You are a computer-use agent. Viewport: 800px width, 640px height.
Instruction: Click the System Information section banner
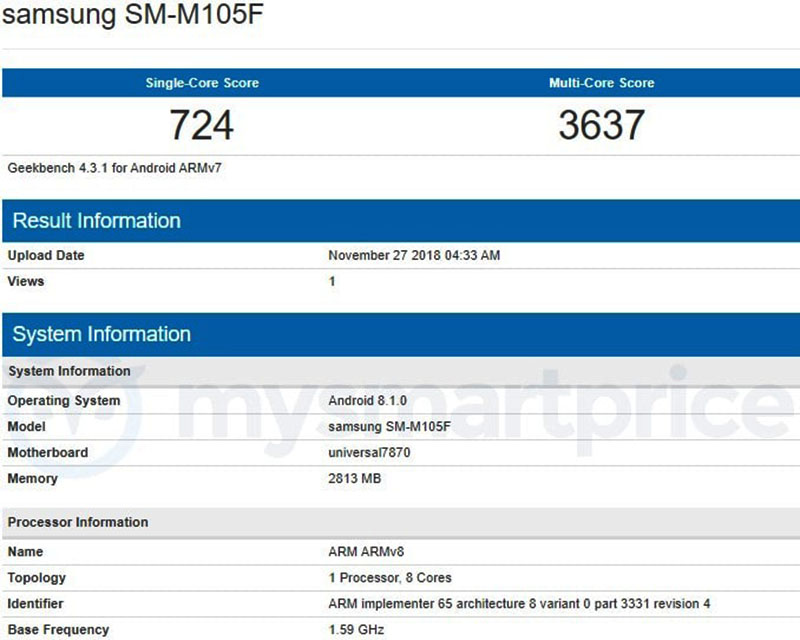[99, 335]
